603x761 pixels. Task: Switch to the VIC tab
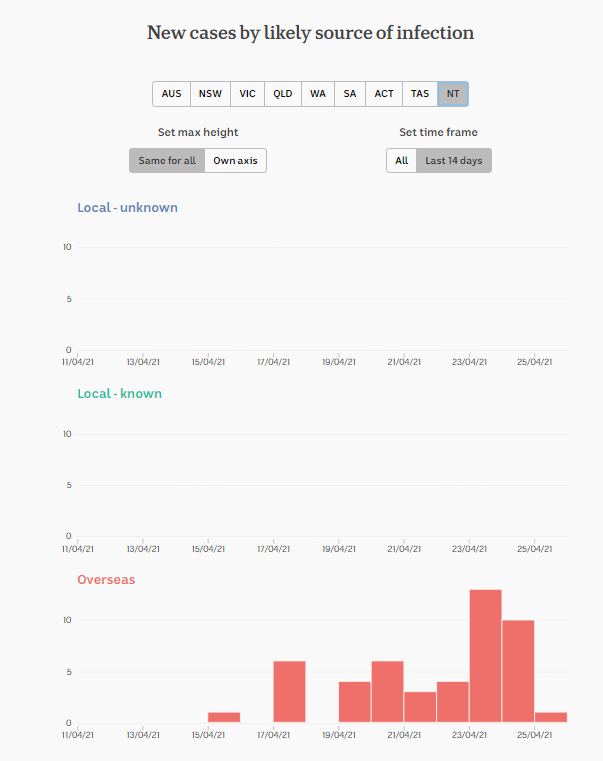[248, 94]
